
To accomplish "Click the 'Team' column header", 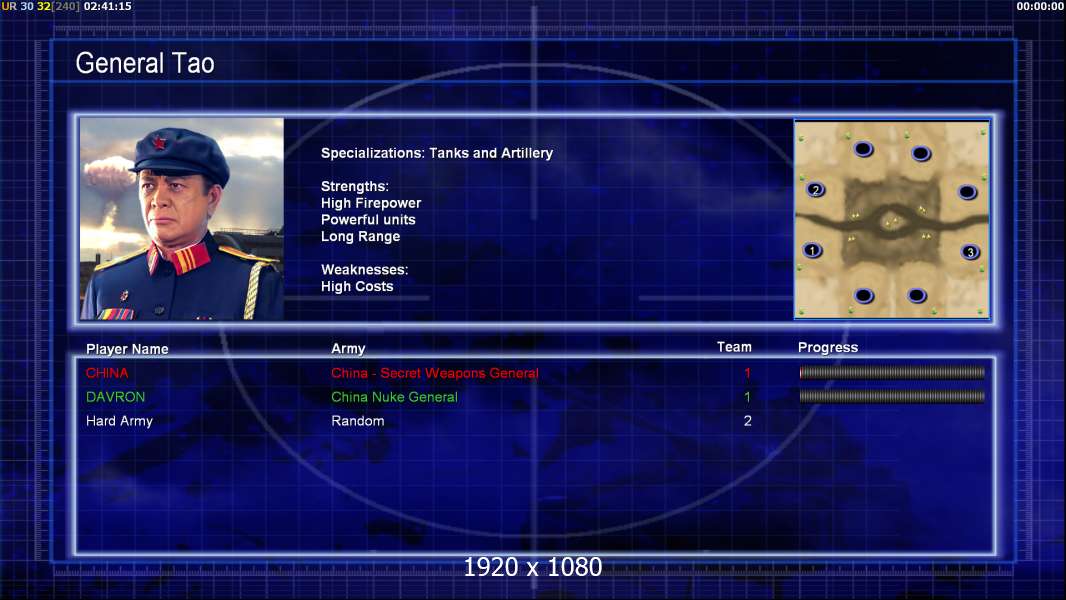I will [x=734, y=347].
